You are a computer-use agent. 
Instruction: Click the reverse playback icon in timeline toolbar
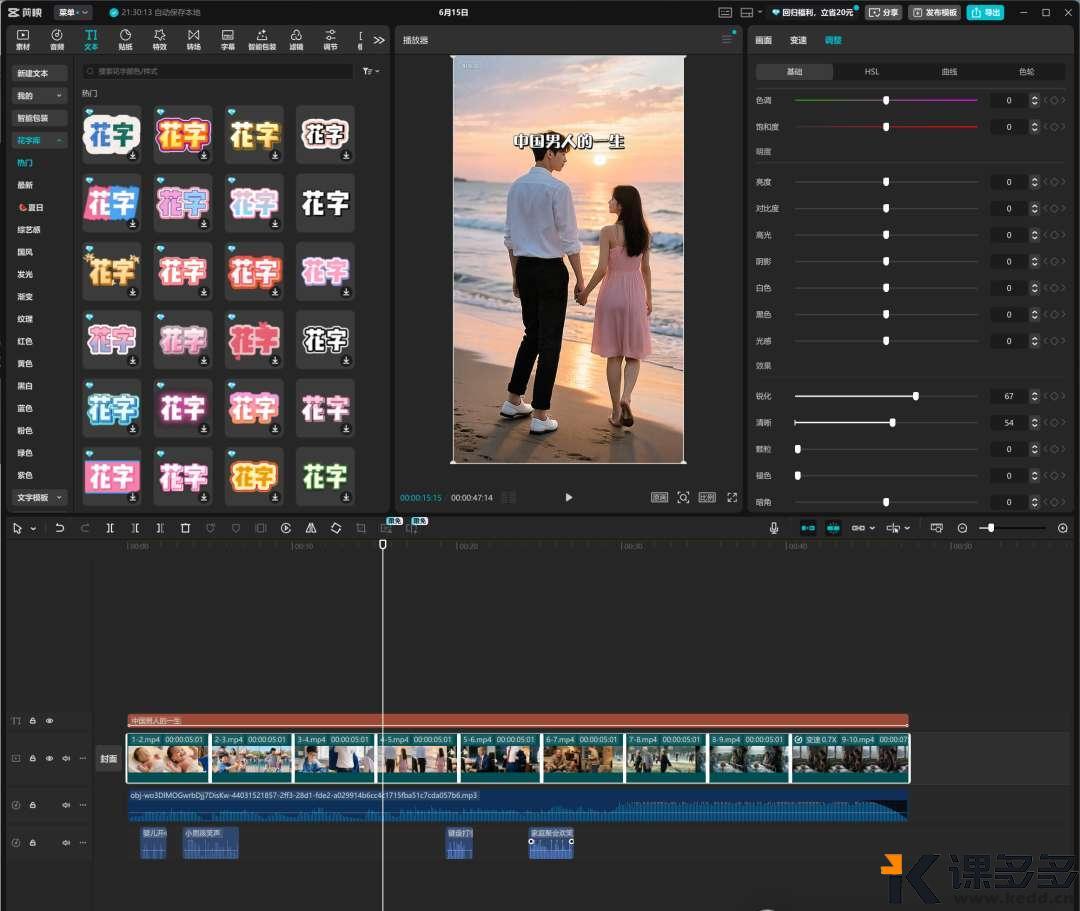(286, 528)
